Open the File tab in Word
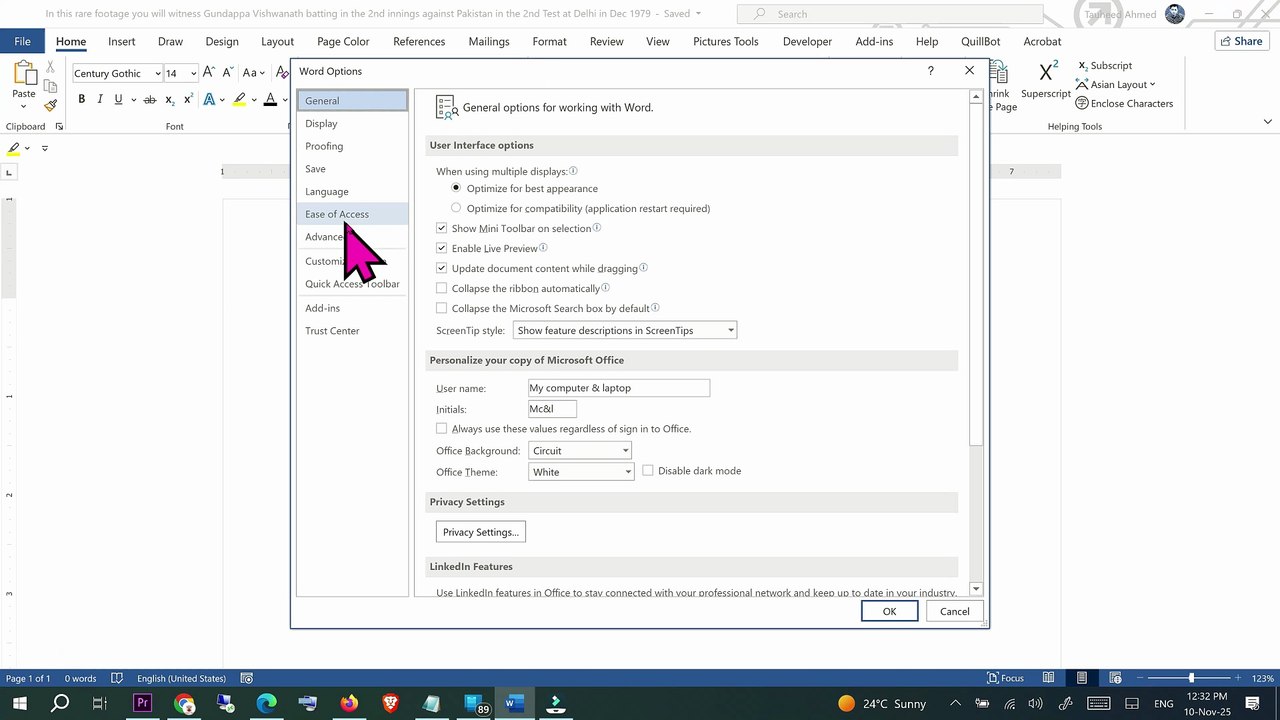The image size is (1280, 720). [22, 41]
